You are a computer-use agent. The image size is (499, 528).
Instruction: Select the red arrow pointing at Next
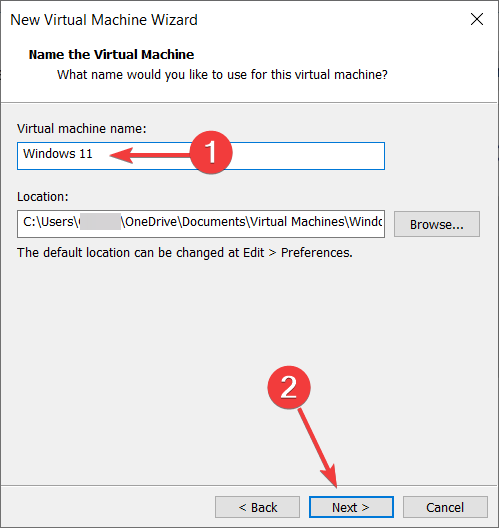(318, 448)
